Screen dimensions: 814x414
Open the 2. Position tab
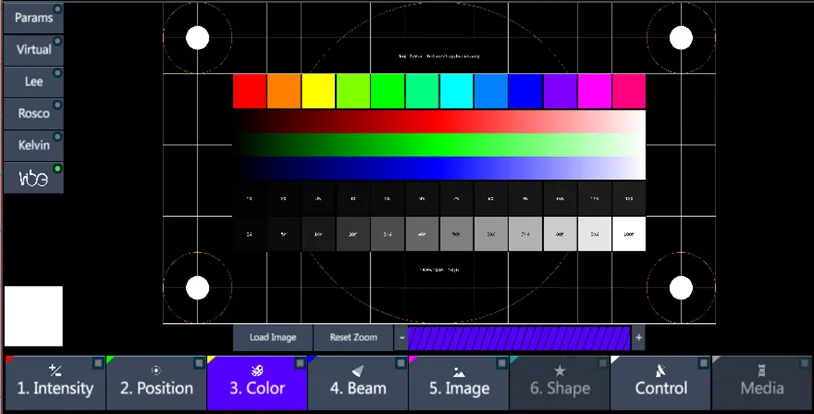tap(156, 383)
